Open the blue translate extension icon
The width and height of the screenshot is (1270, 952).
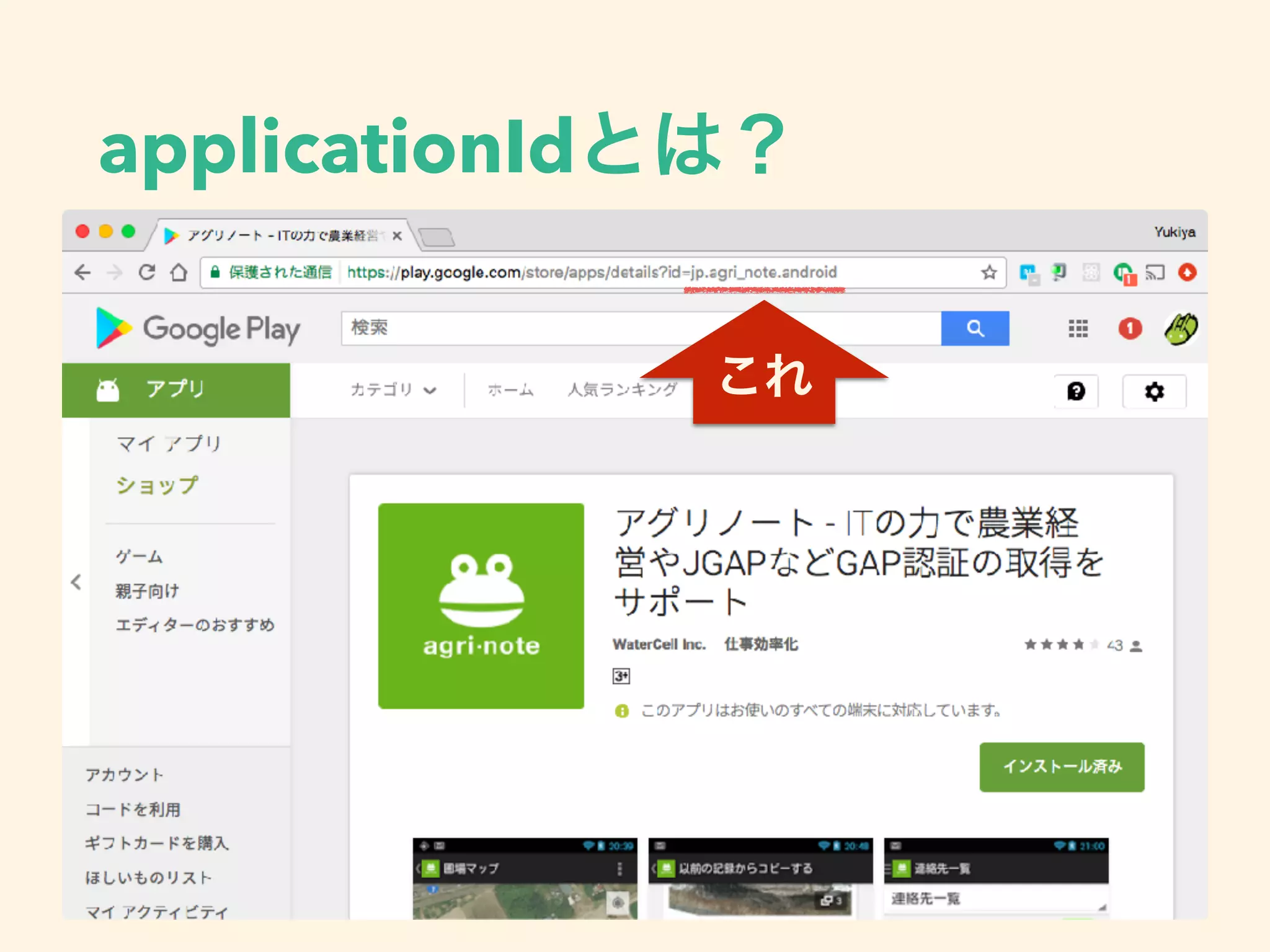pyautogui.click(x=1029, y=274)
